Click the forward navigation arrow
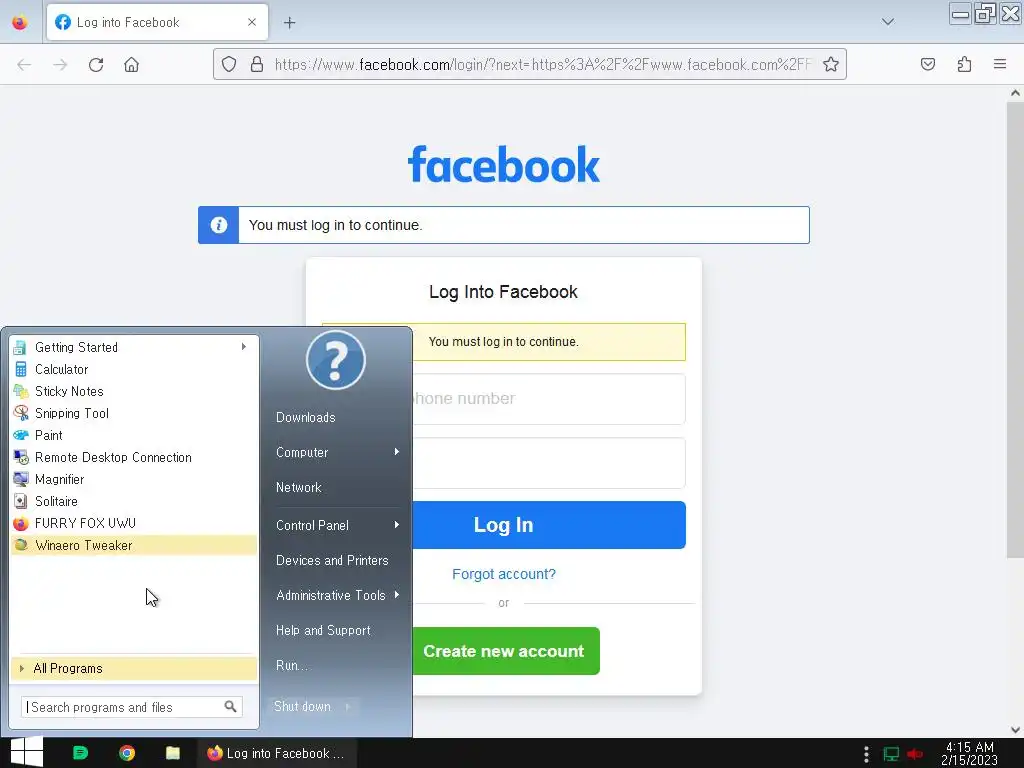1024x768 pixels. [x=60, y=65]
